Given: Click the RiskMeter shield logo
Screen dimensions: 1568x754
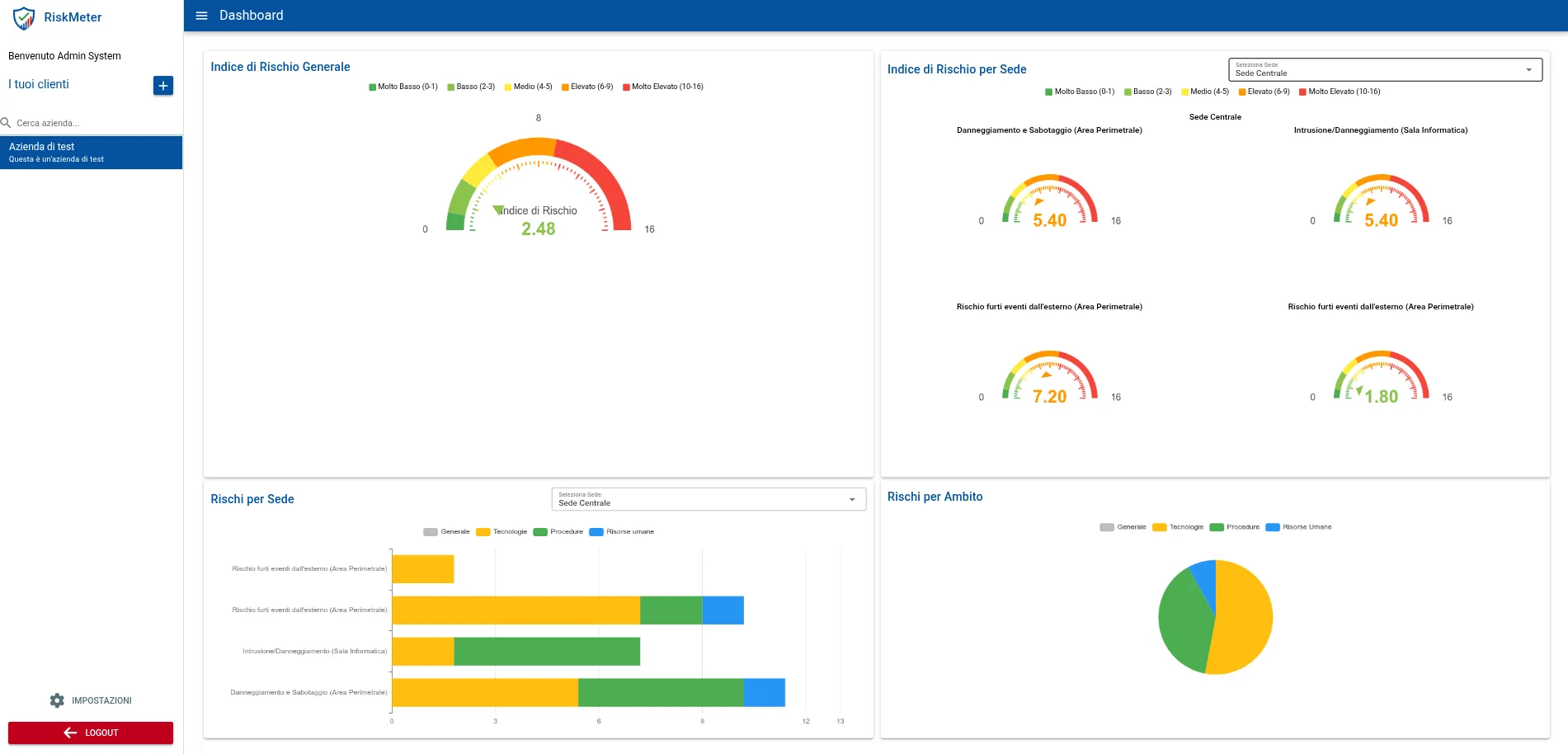Looking at the screenshot, I should tap(24, 18).
